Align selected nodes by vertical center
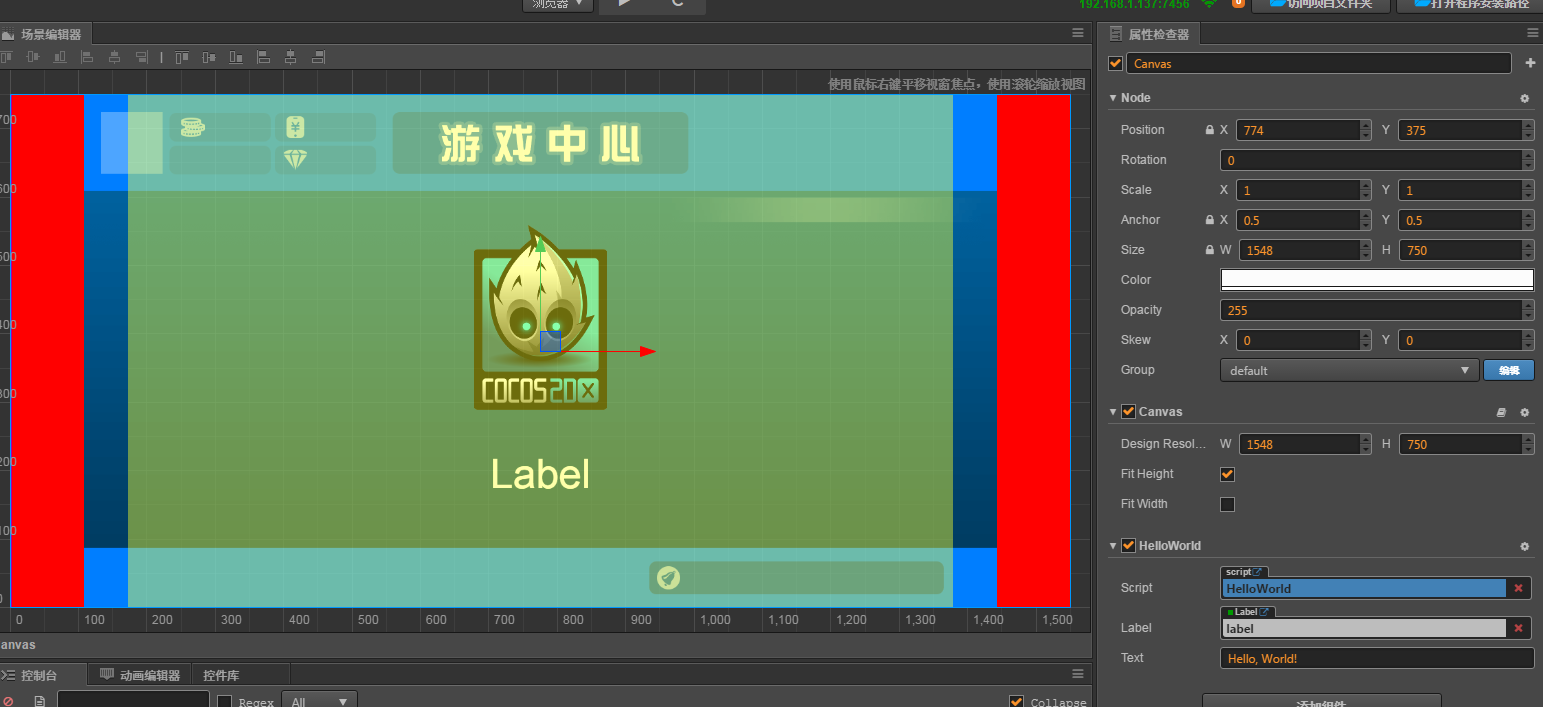The image size is (1543, 707). click(33, 57)
